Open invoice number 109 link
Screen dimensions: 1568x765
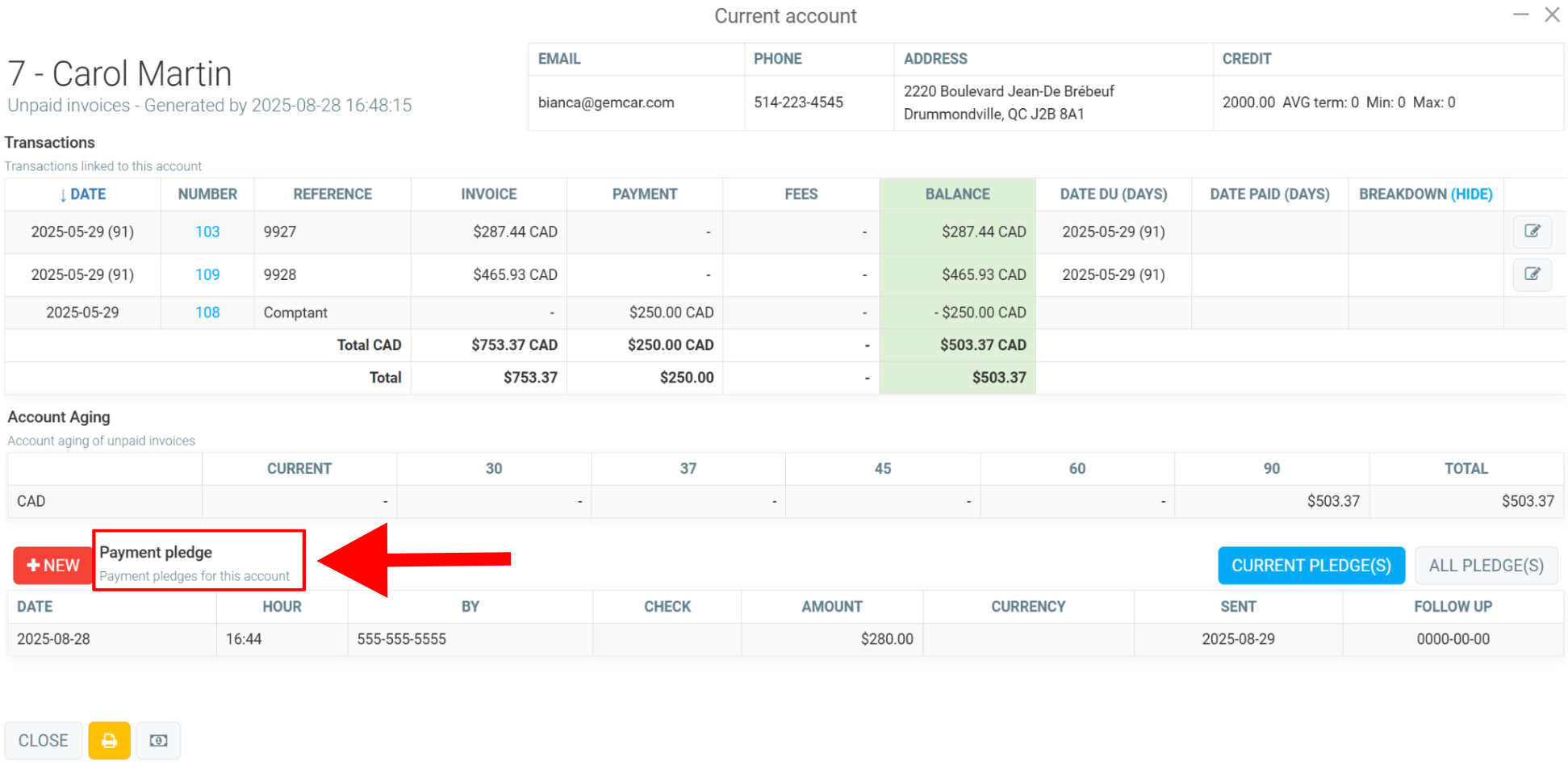(207, 274)
